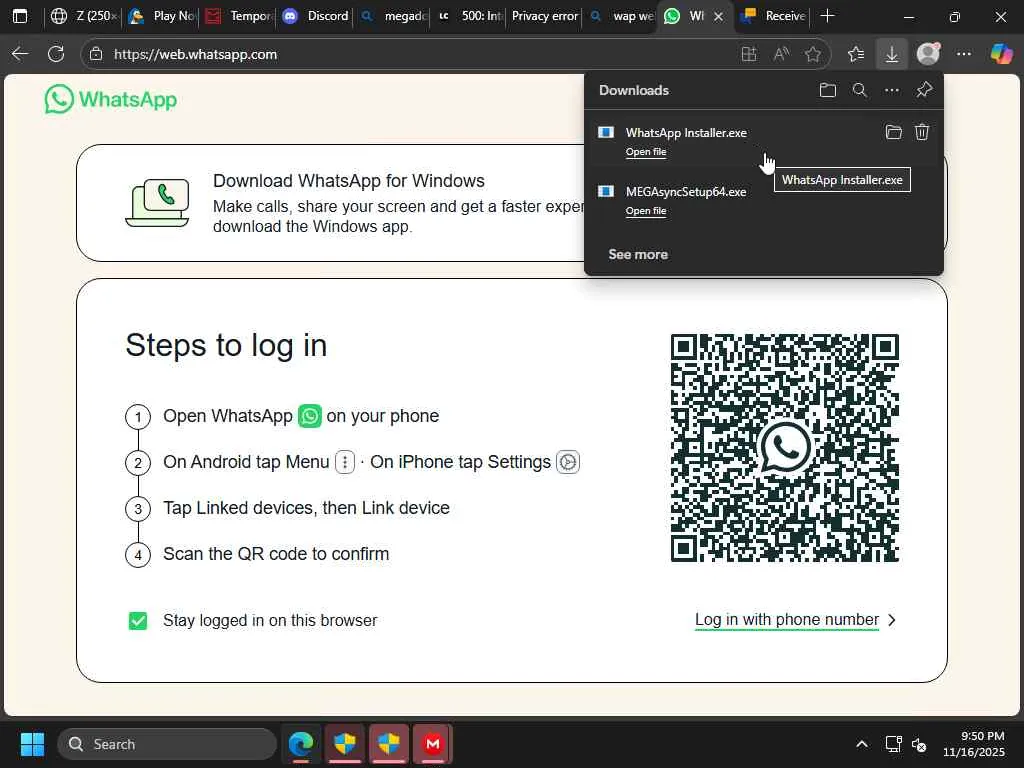Activate Read aloud icon in address bar
The width and height of the screenshot is (1024, 768).
[x=781, y=54]
